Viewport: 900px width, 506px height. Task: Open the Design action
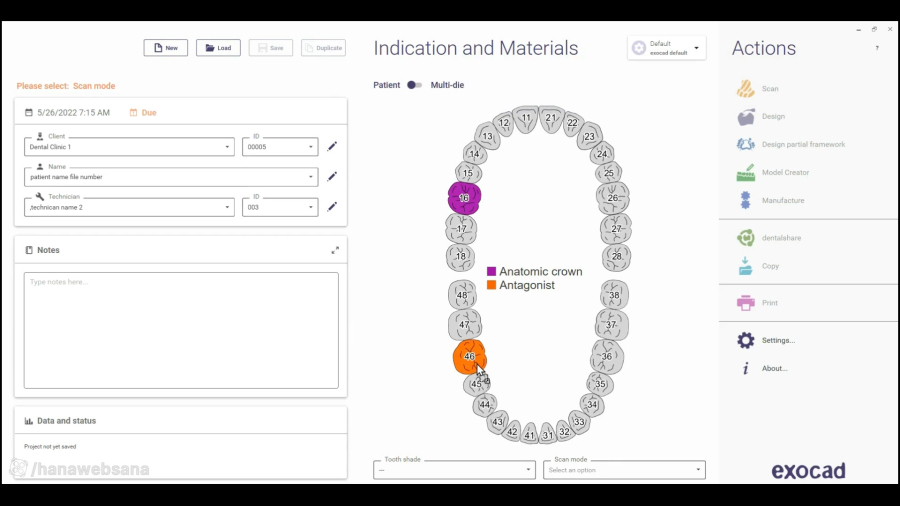pyautogui.click(x=745, y=117)
